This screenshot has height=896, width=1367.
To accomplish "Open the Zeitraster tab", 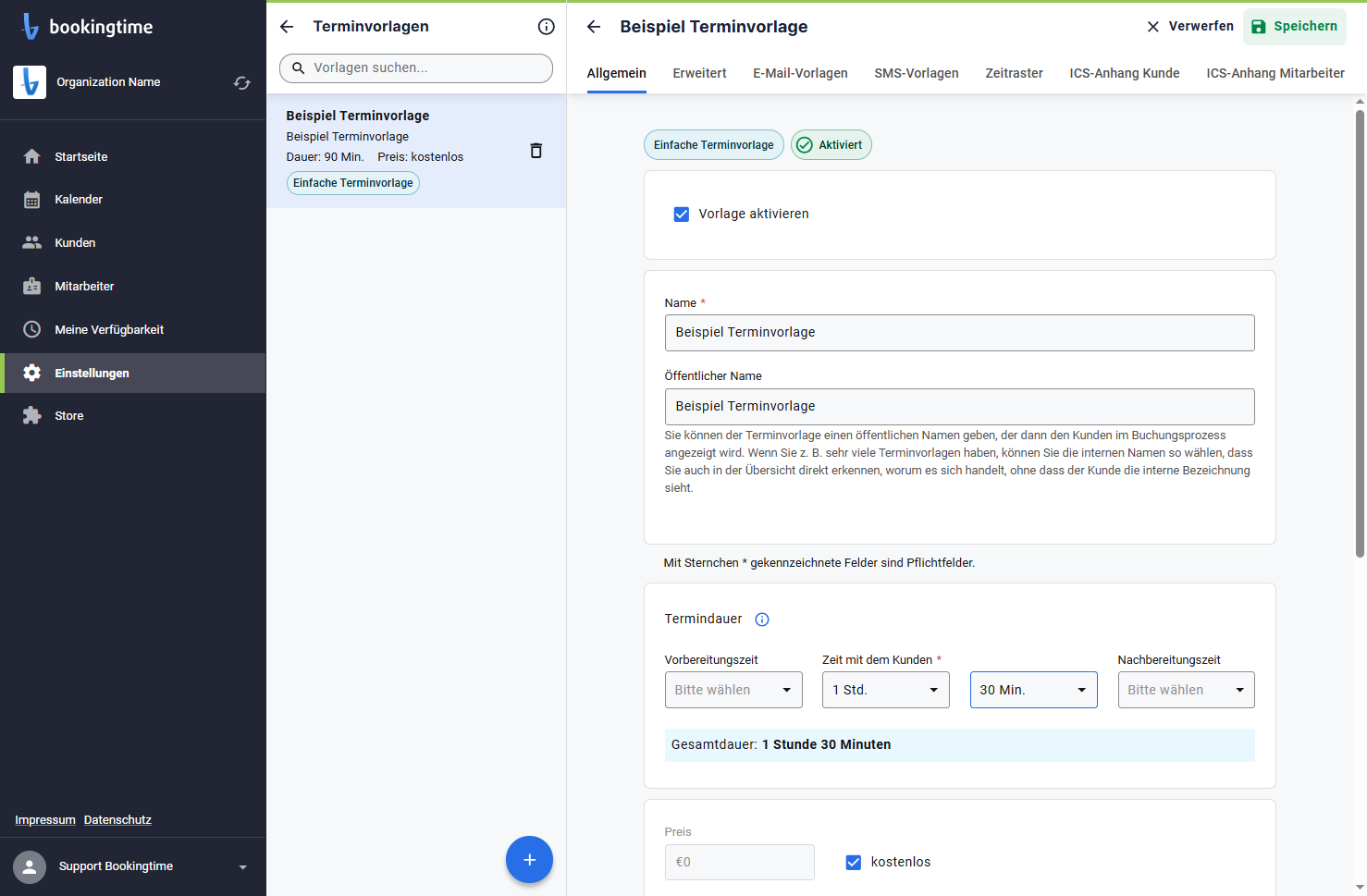I will (1014, 73).
